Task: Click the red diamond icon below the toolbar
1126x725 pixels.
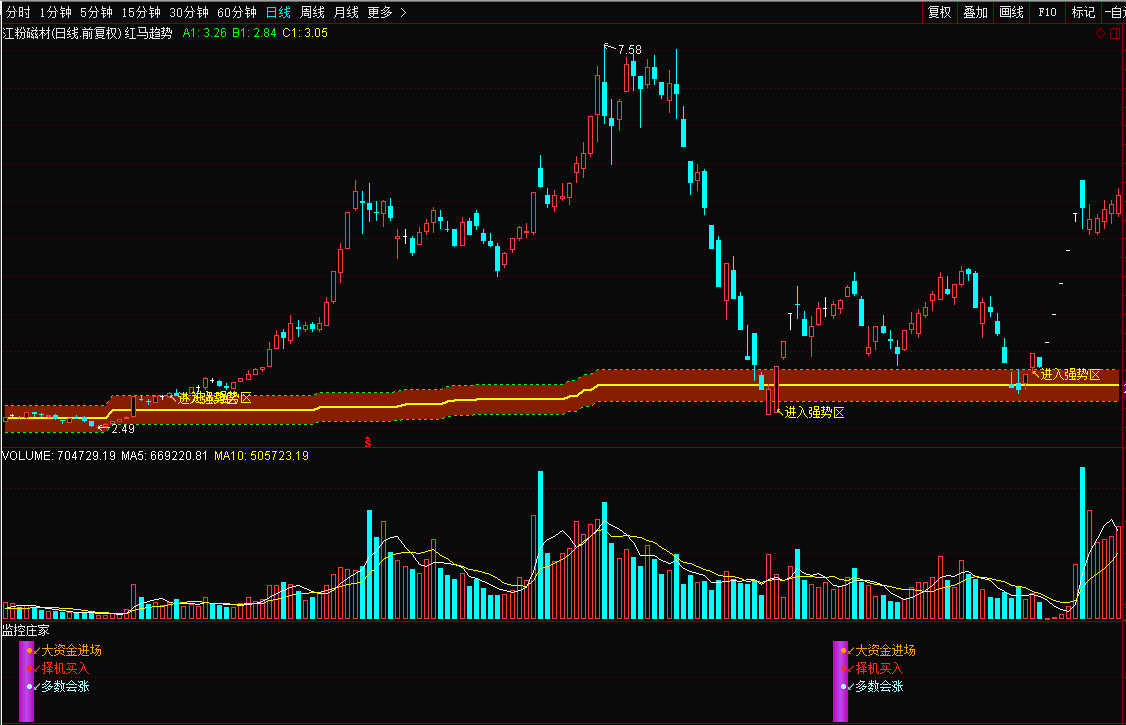Action: click(1100, 34)
